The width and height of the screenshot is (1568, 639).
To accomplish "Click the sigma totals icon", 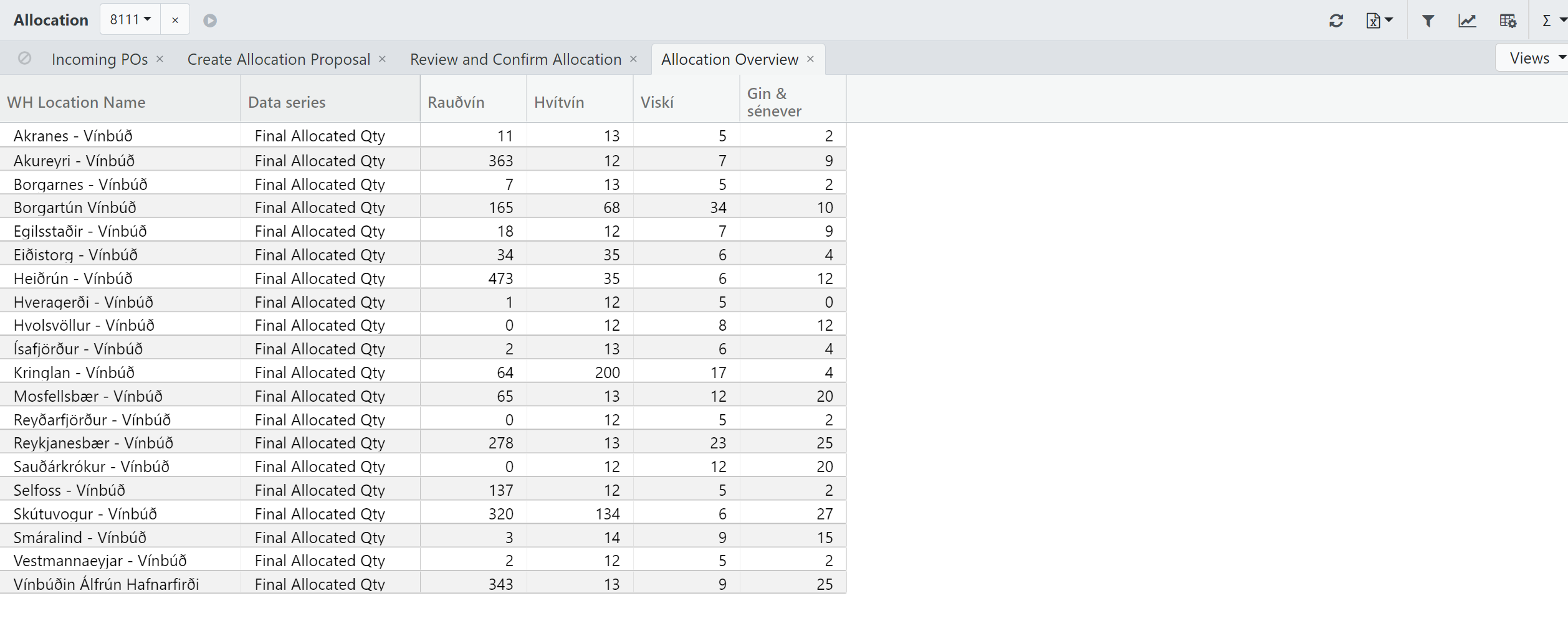I will pos(1547,21).
